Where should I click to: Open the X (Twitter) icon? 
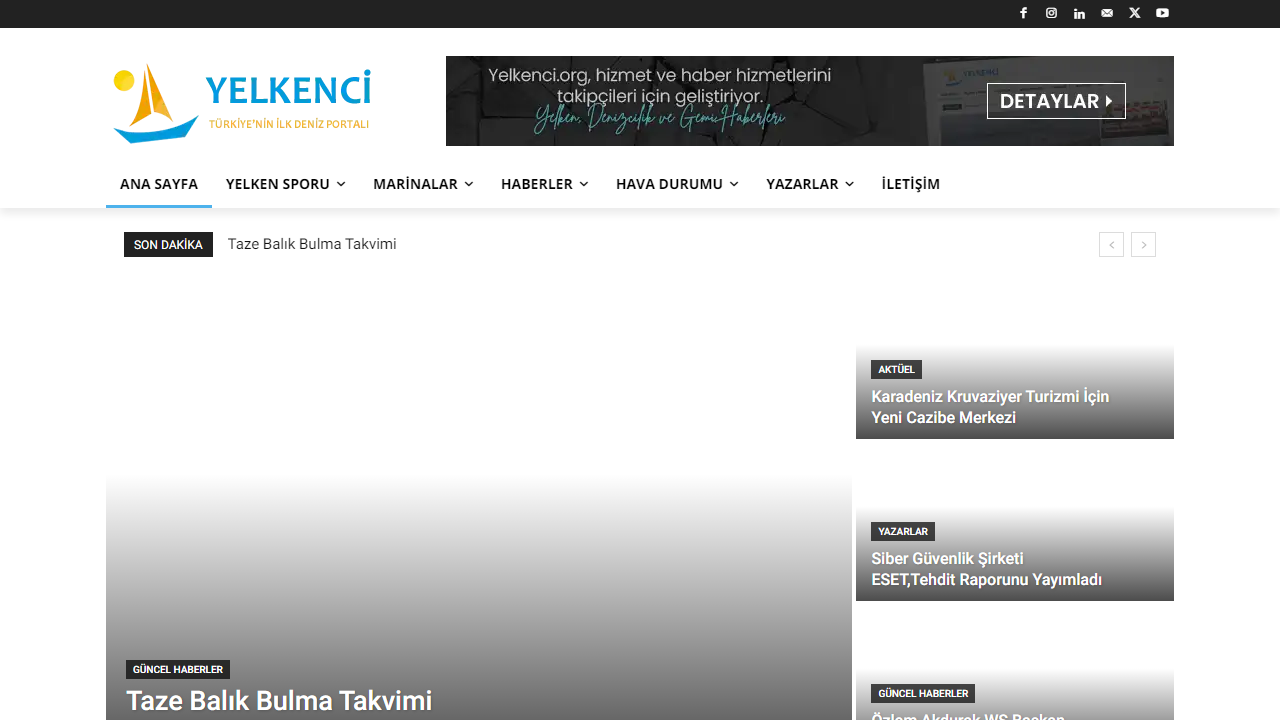1134,13
